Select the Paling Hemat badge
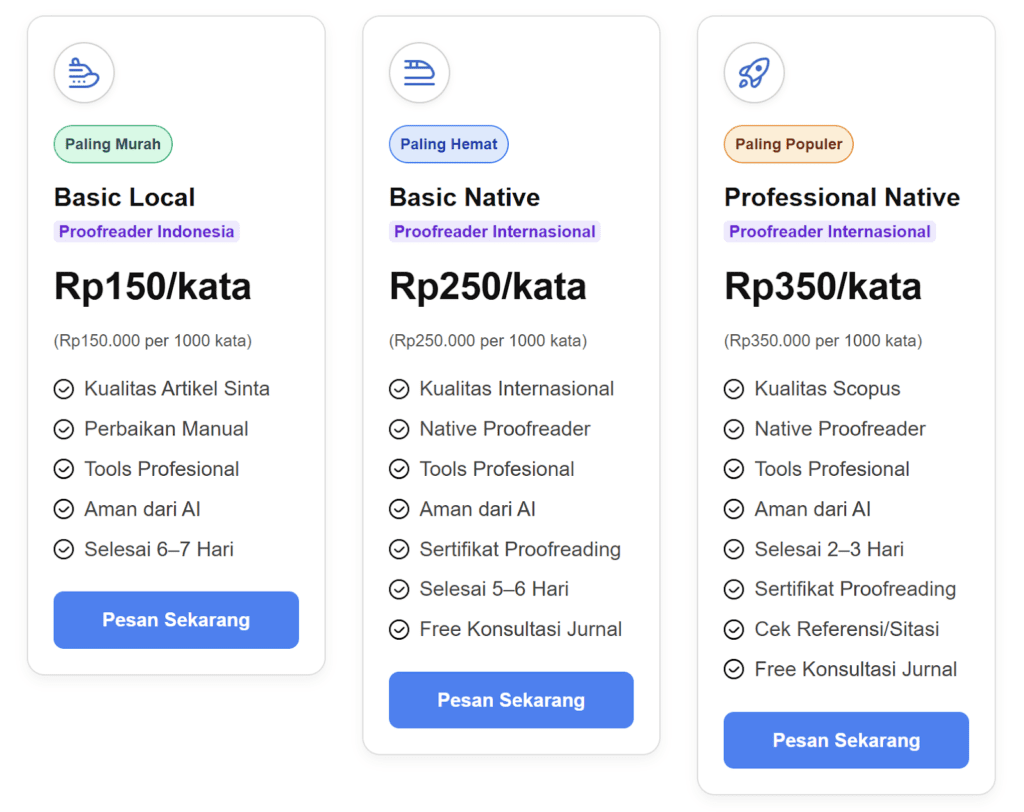This screenshot has height=812, width=1024. click(x=449, y=144)
